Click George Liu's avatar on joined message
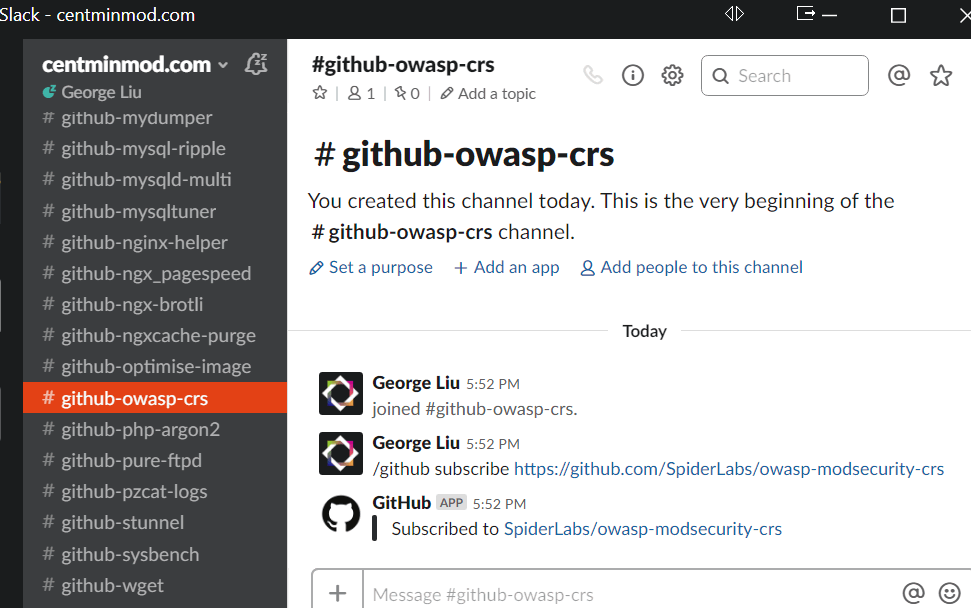Image resolution: width=971 pixels, height=608 pixels. click(341, 393)
